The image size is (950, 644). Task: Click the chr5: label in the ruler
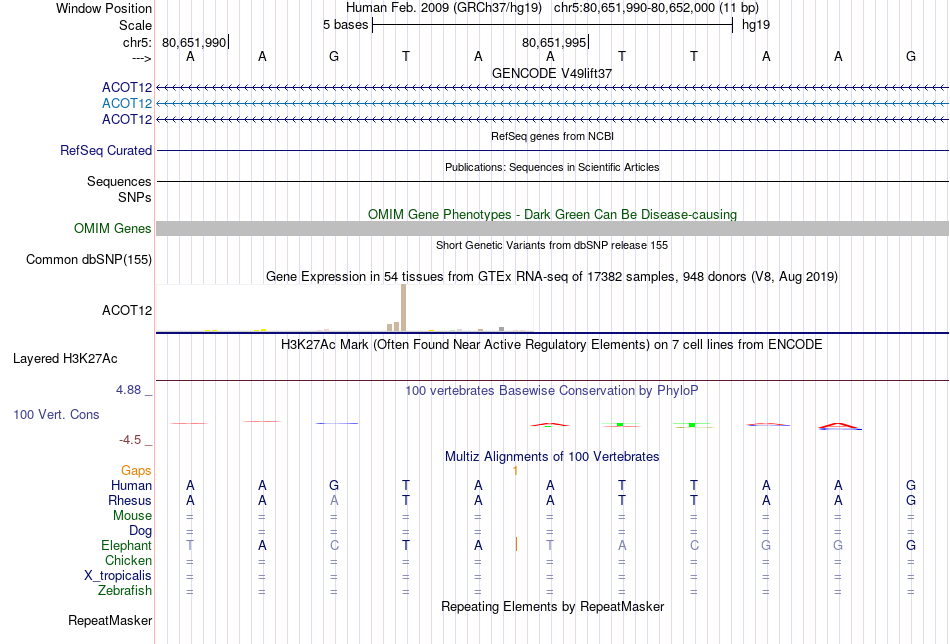click(x=137, y=42)
